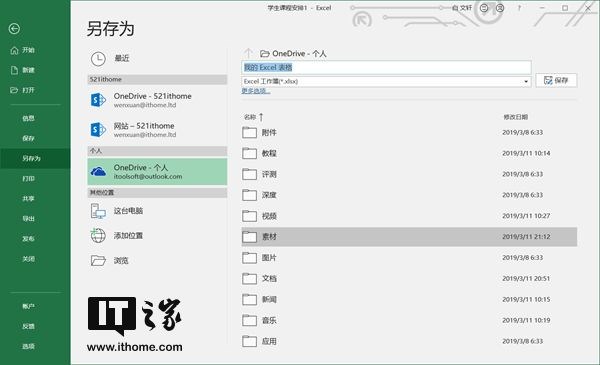The height and width of the screenshot is (365, 600).
Task: Click the 浏览 folder icon
Action: click(x=98, y=261)
